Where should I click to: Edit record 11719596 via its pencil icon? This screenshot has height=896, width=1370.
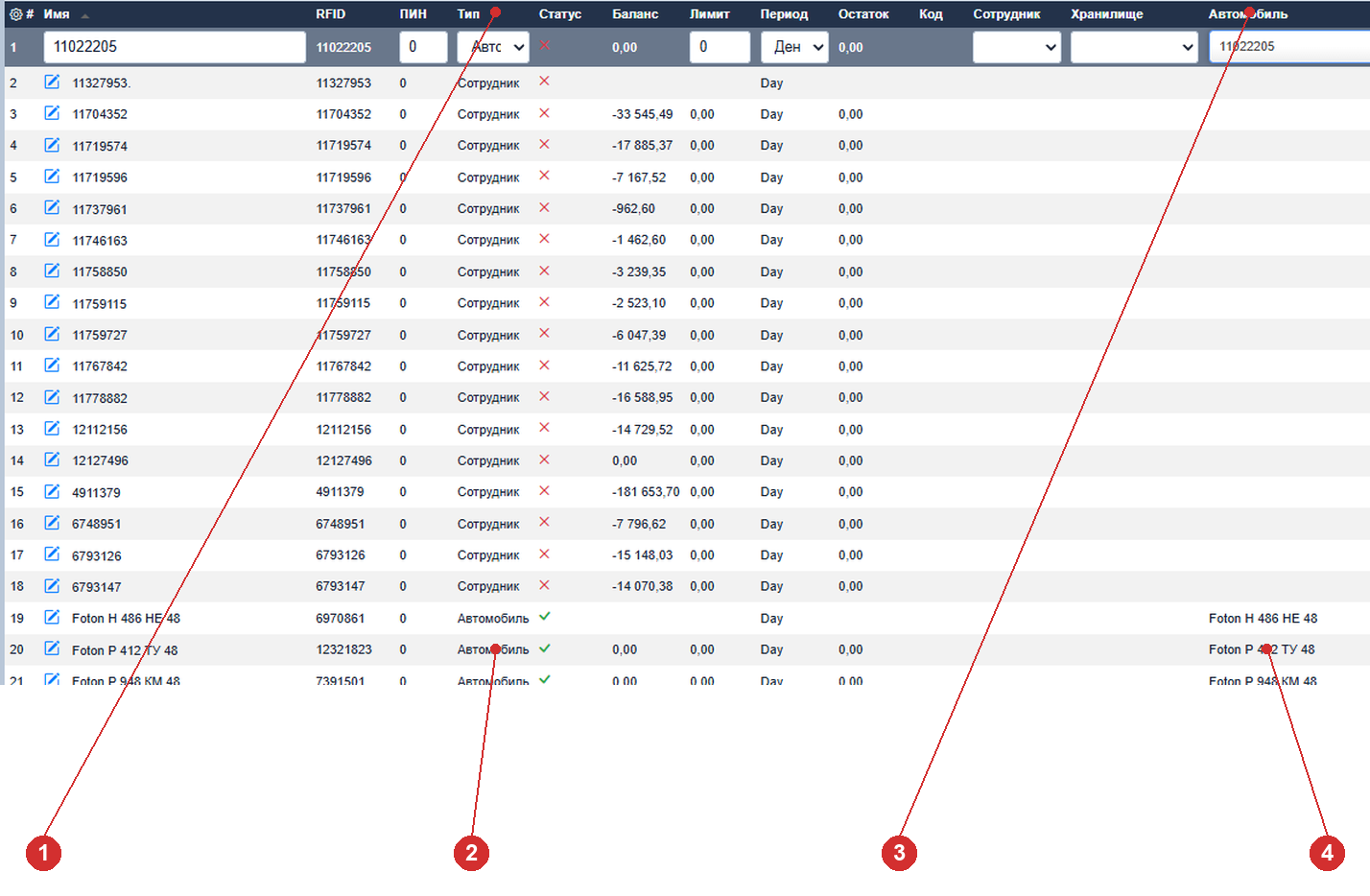pyautogui.click(x=52, y=177)
